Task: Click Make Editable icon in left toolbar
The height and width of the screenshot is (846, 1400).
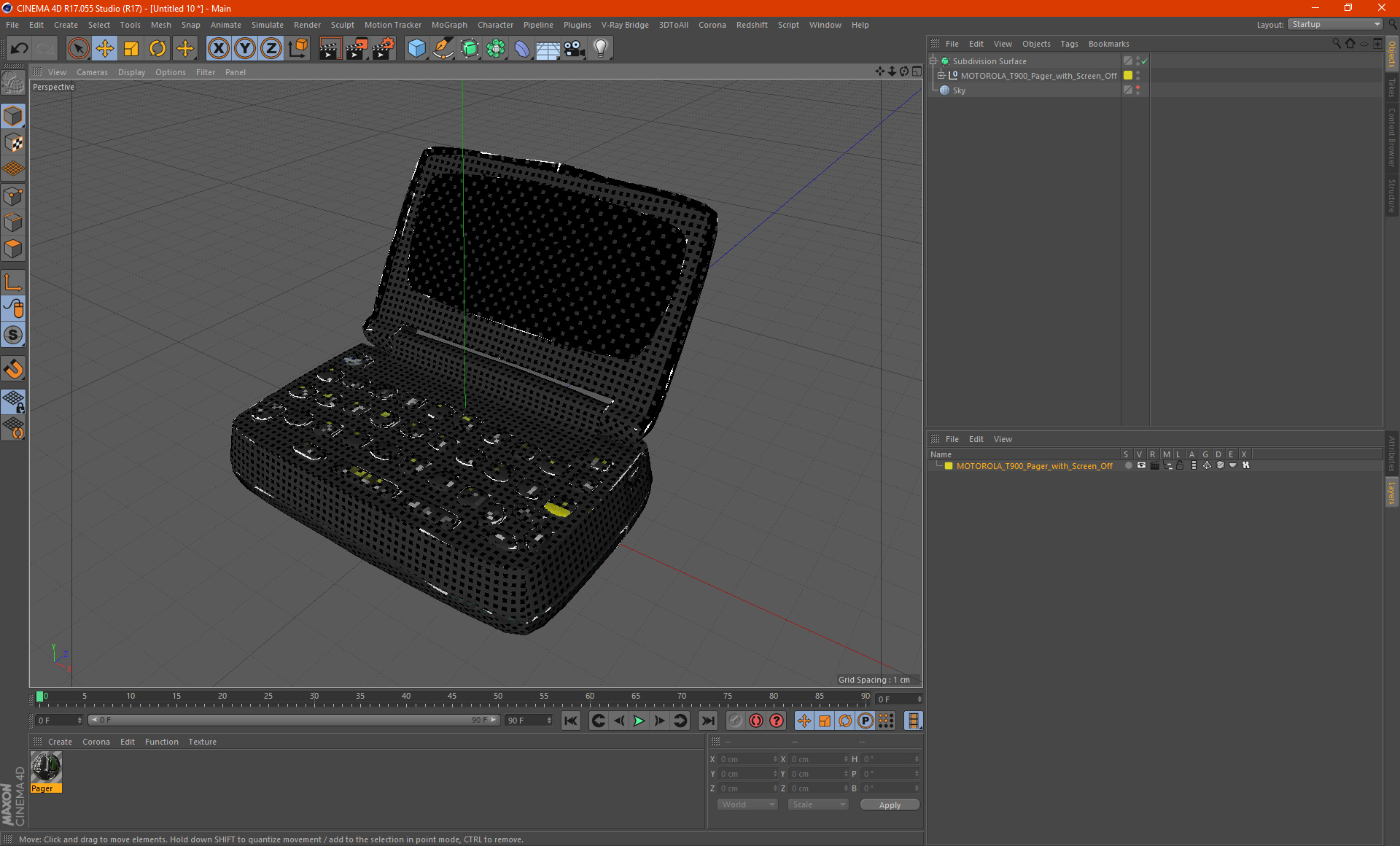Action: point(13,83)
